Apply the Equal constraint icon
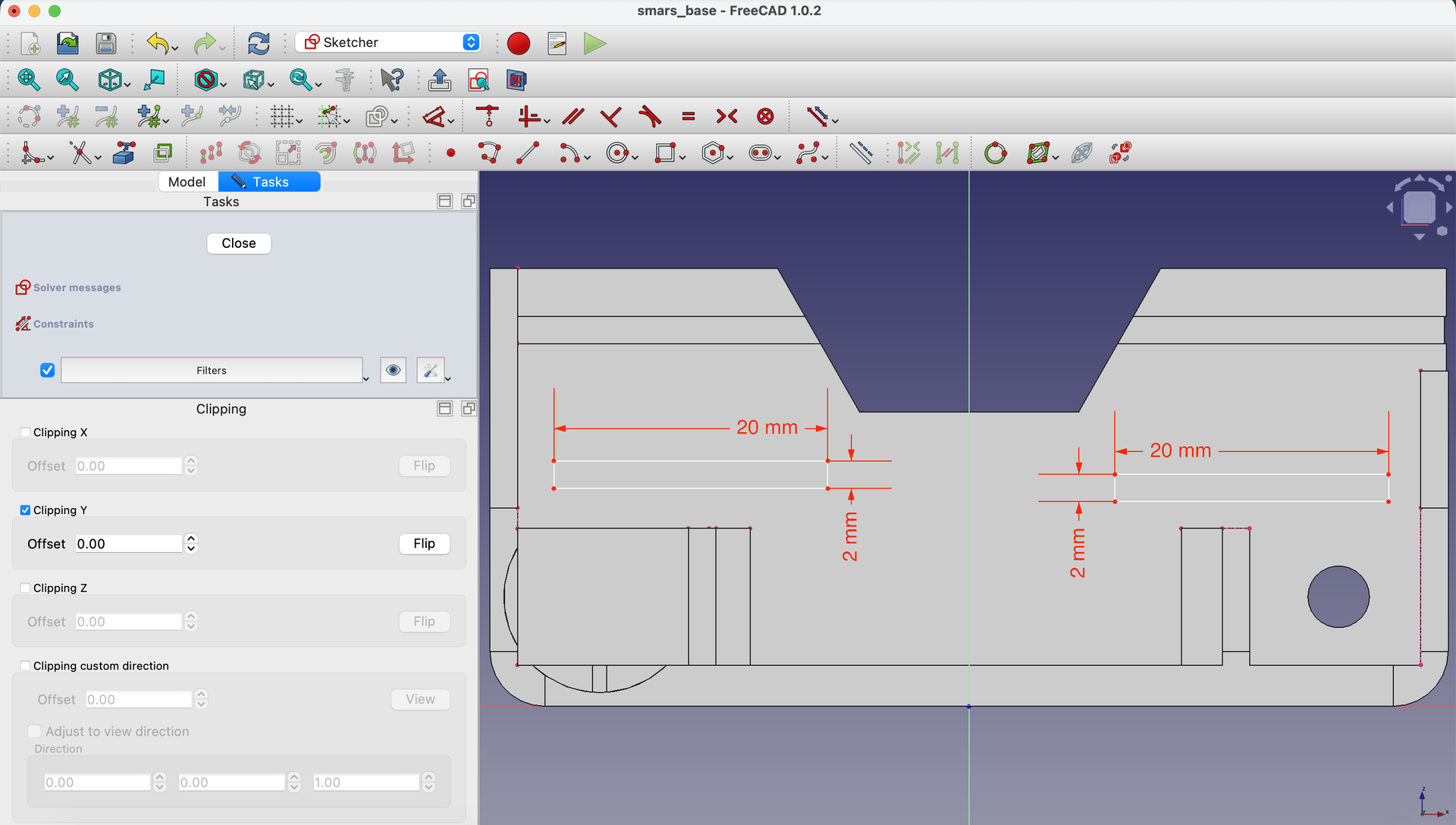The width and height of the screenshot is (1456, 825). pos(689,117)
